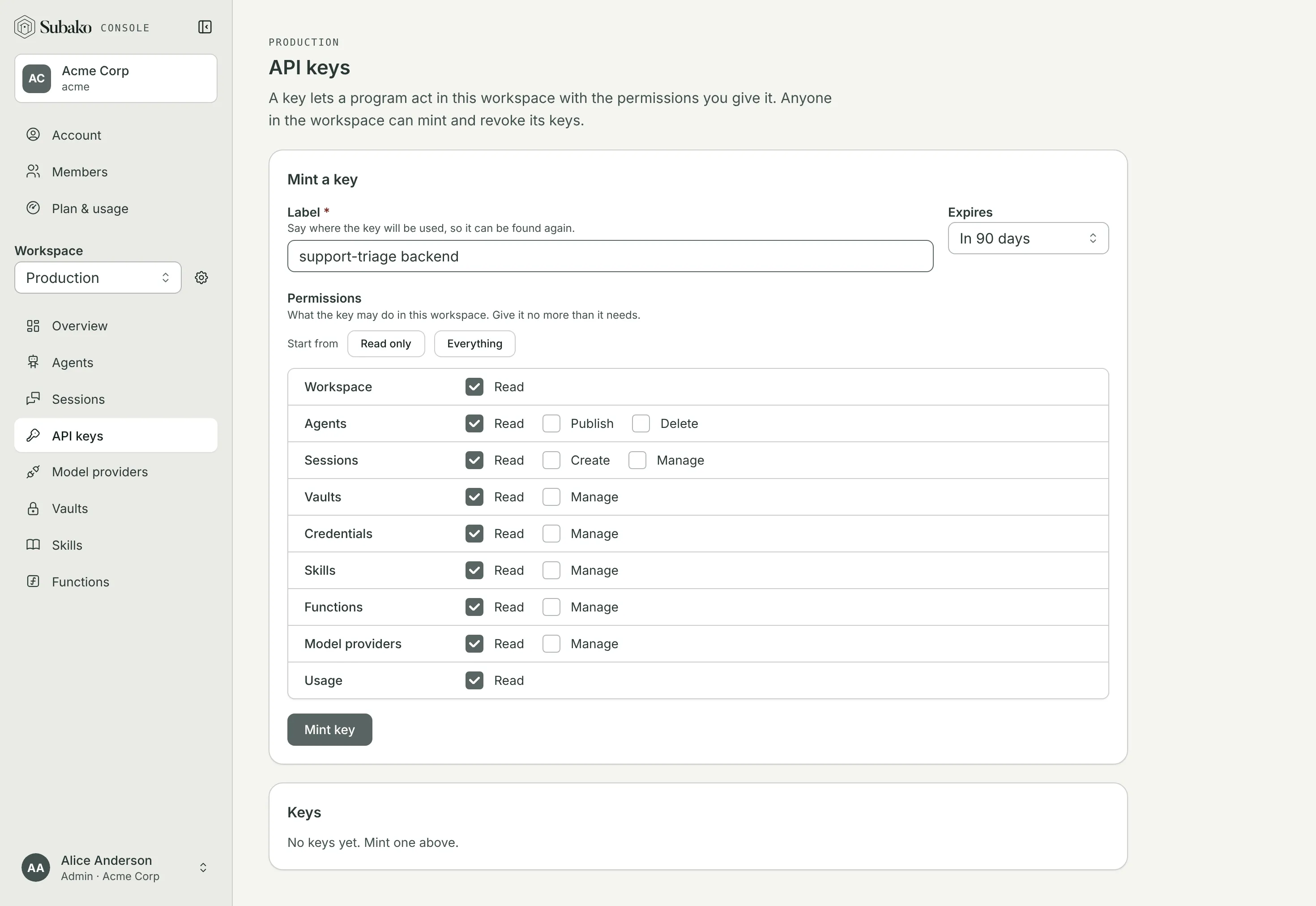Screen dimensions: 1316x906
Task: Click the Agents robot icon
Action: click(x=34, y=362)
